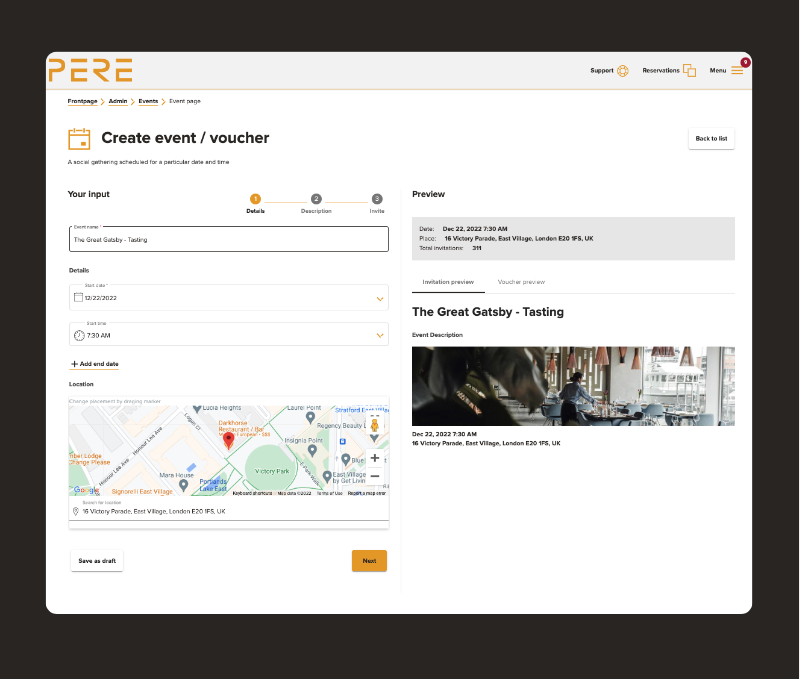Click the preview Date 'Dec 22, 2022 7:30 AM' in gray box
The width and height of the screenshot is (800, 679).
[x=474, y=229]
